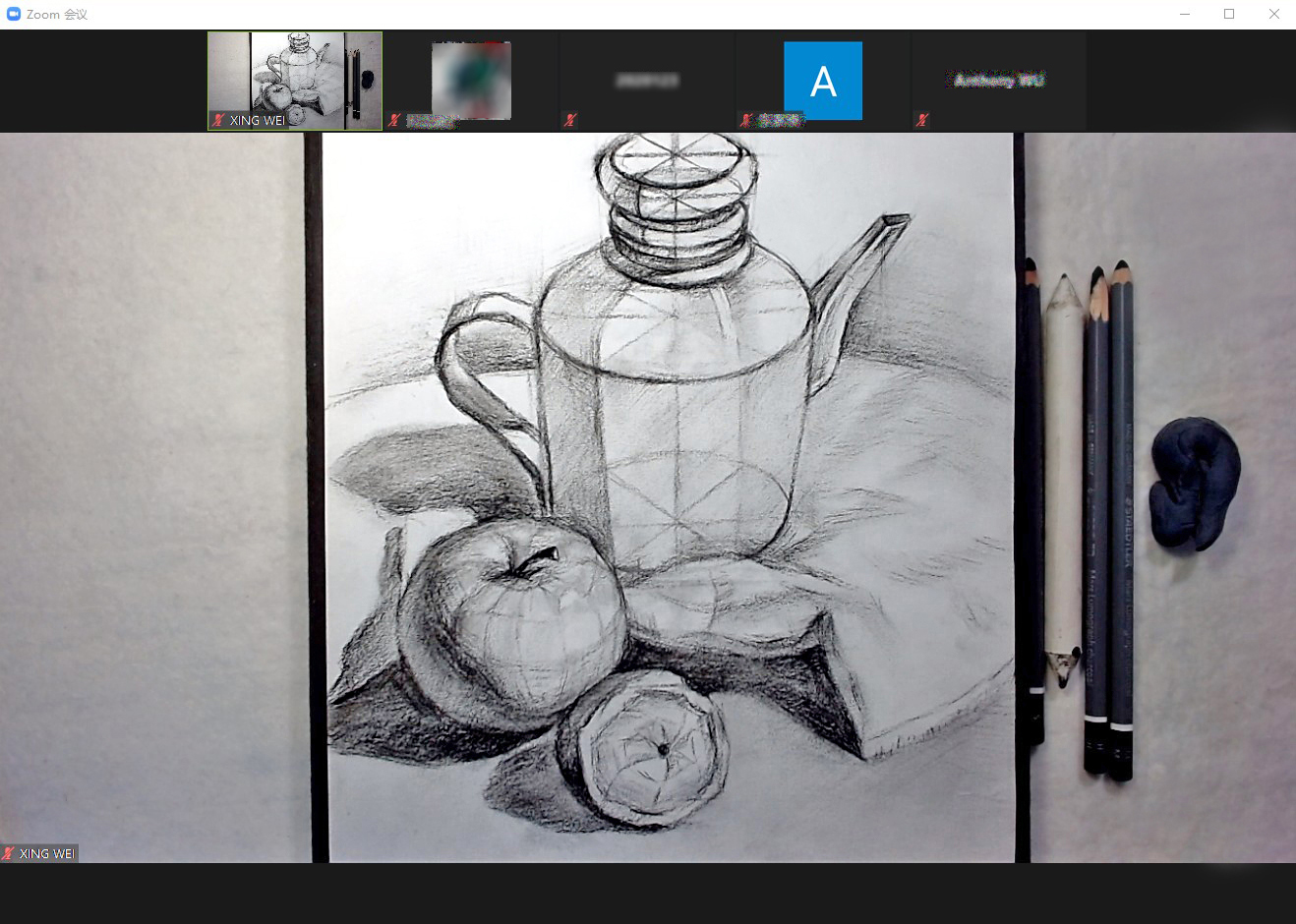Close the Zoom meeting window

(1273, 14)
